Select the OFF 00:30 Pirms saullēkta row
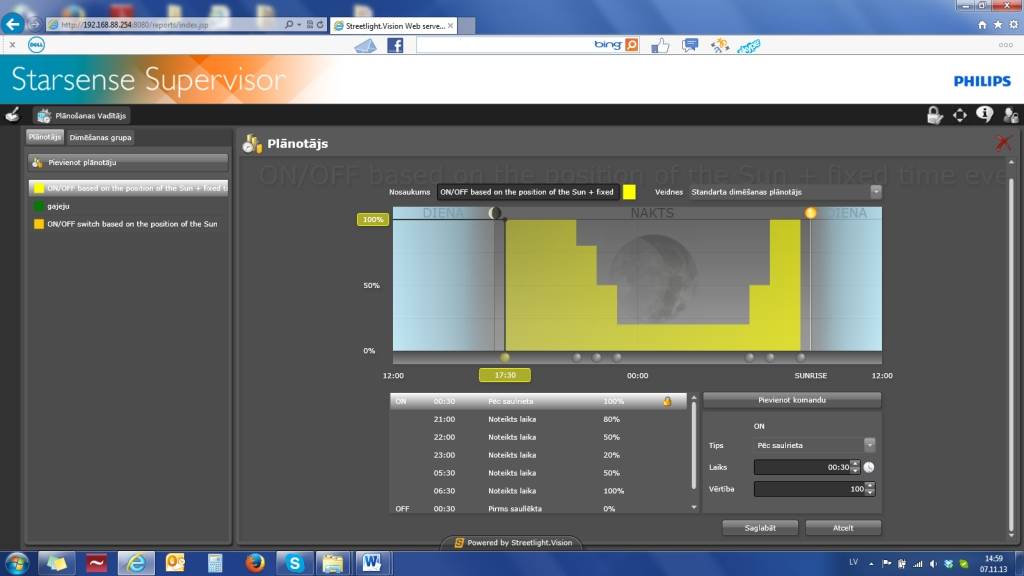This screenshot has width=1024, height=576. coord(538,507)
